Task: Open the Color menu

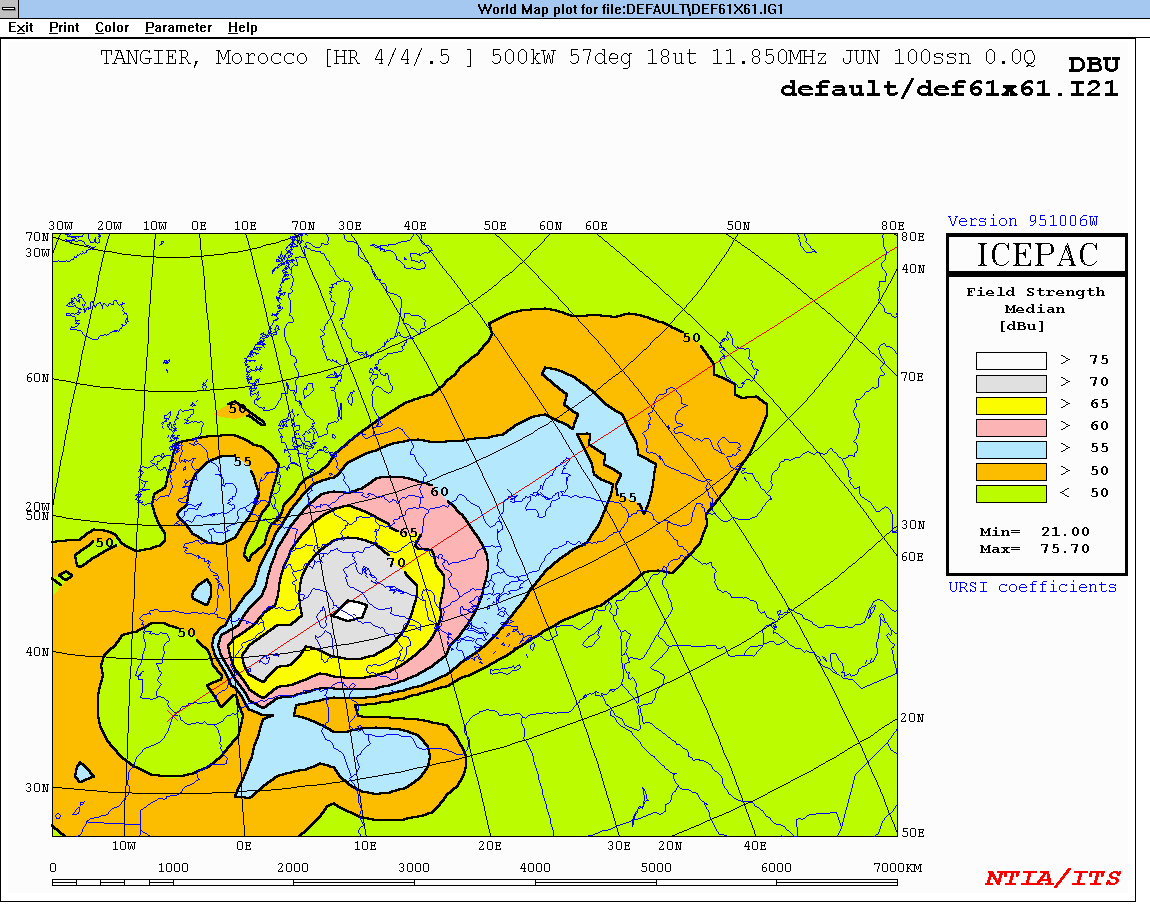Action: [x=112, y=28]
